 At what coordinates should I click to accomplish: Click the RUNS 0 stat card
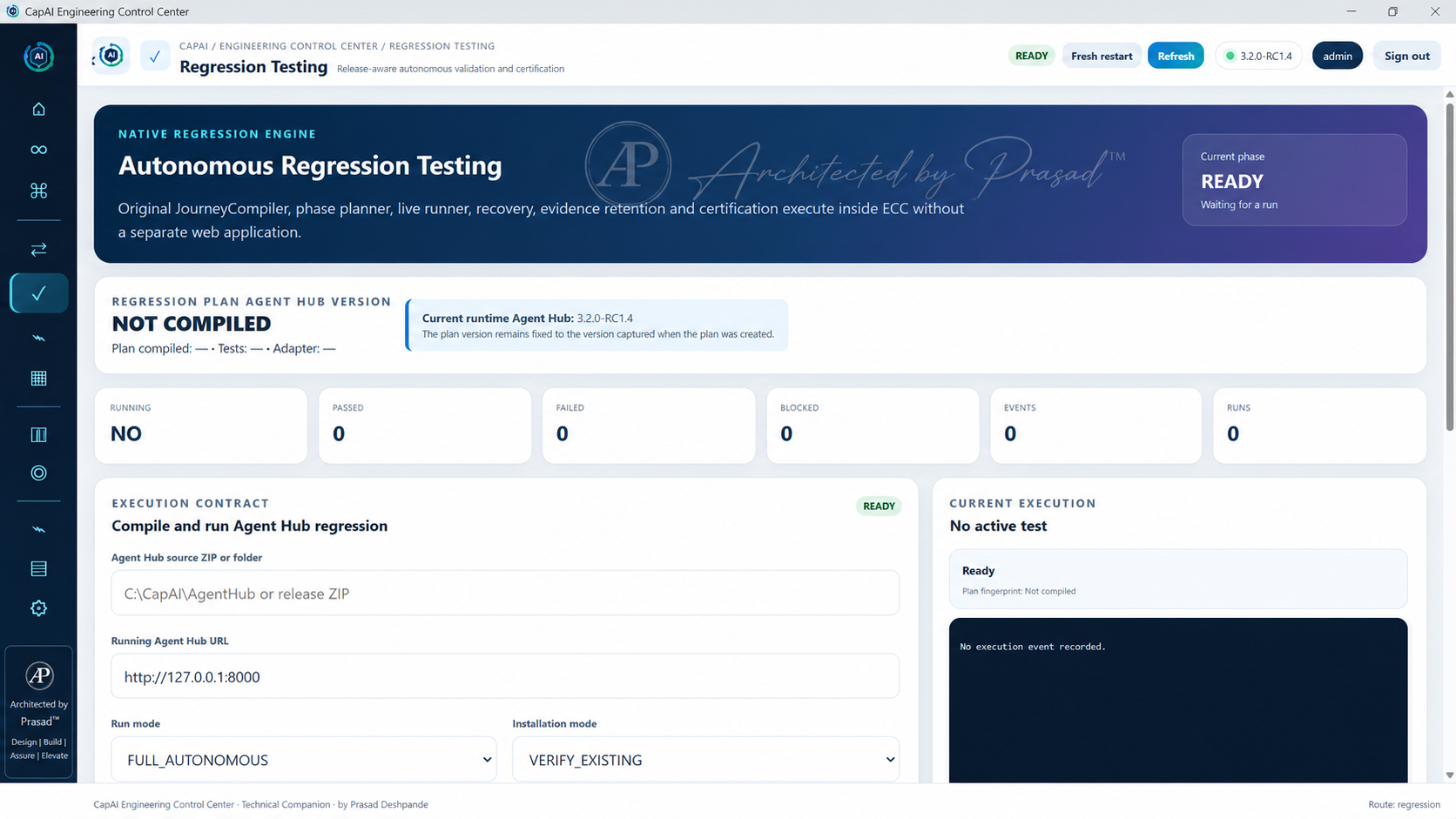click(x=1319, y=426)
